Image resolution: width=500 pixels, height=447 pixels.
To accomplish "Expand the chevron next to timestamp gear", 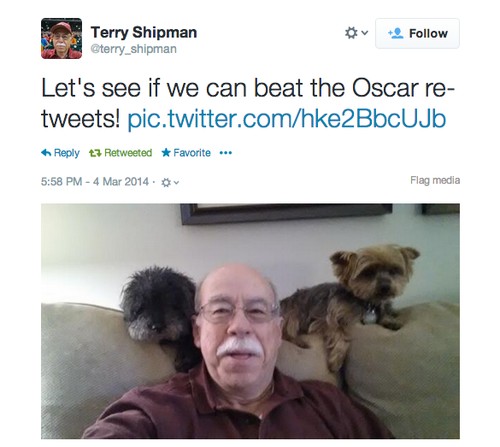I will (176, 182).
